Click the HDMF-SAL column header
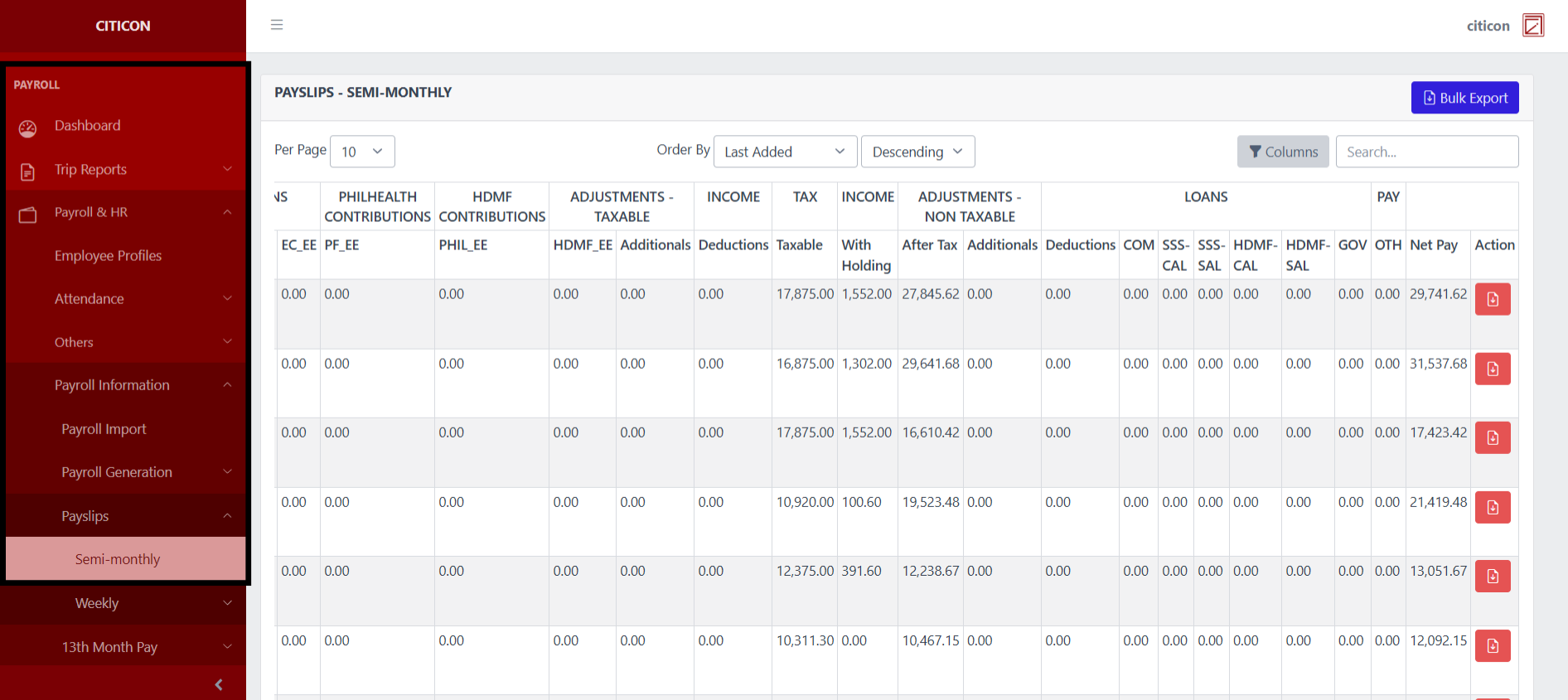 (x=1307, y=255)
